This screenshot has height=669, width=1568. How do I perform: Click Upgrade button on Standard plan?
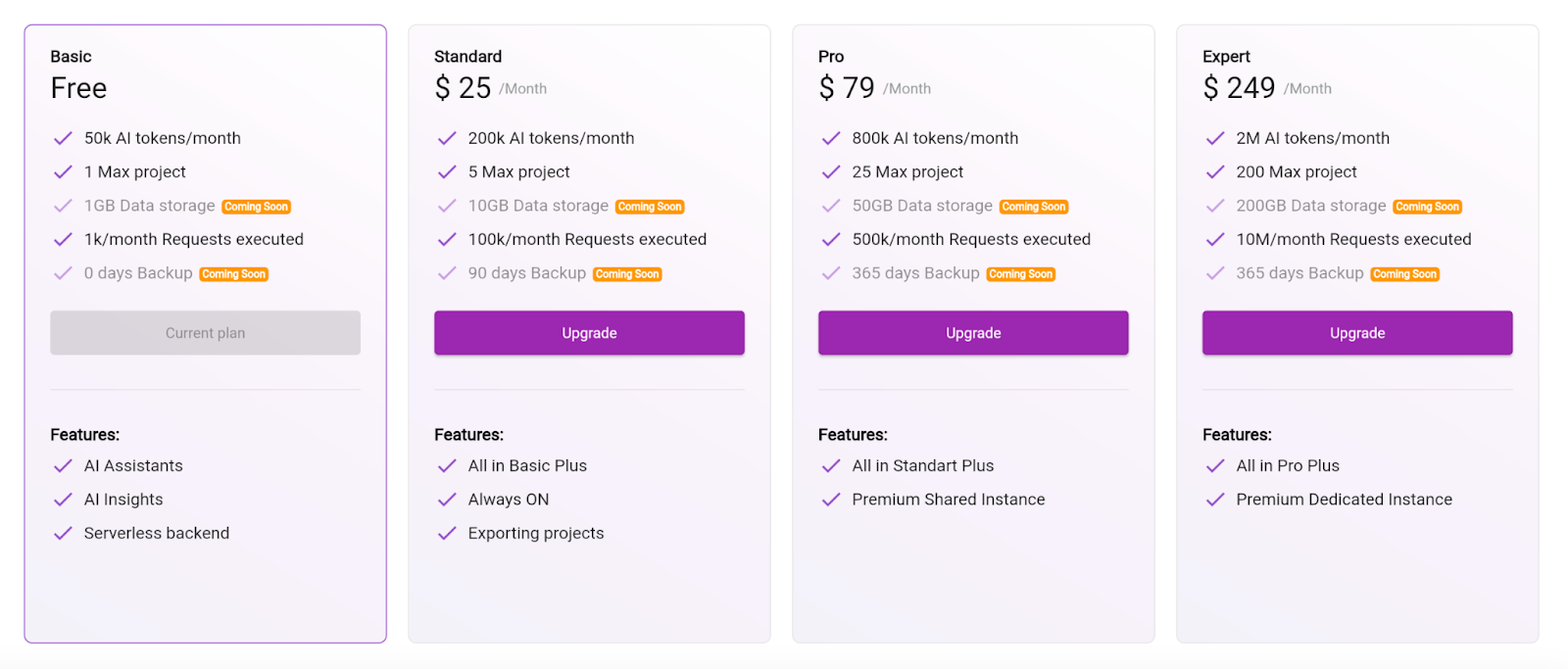[589, 333]
